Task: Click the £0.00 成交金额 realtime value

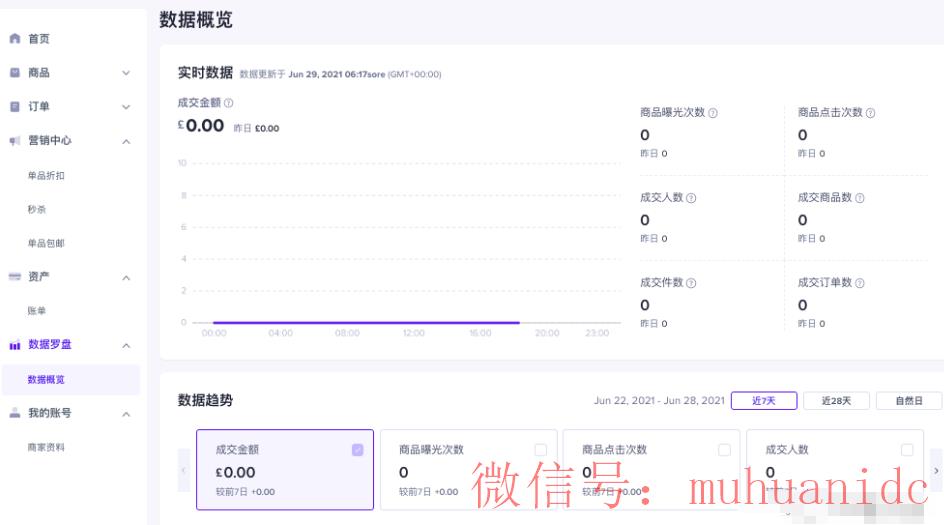Action: [x=201, y=126]
